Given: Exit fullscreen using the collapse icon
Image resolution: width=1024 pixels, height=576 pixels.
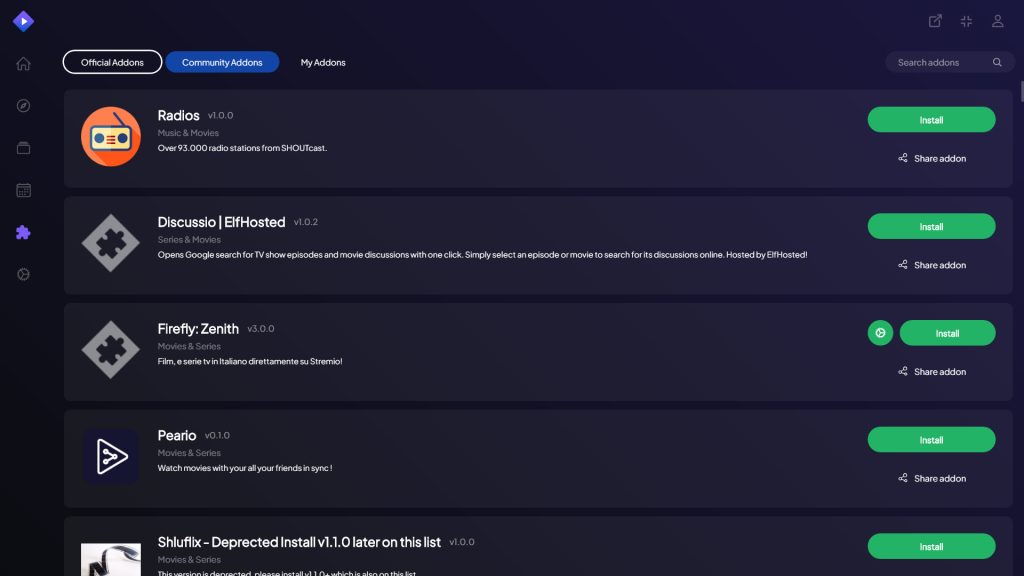Looking at the screenshot, I should point(967,21).
